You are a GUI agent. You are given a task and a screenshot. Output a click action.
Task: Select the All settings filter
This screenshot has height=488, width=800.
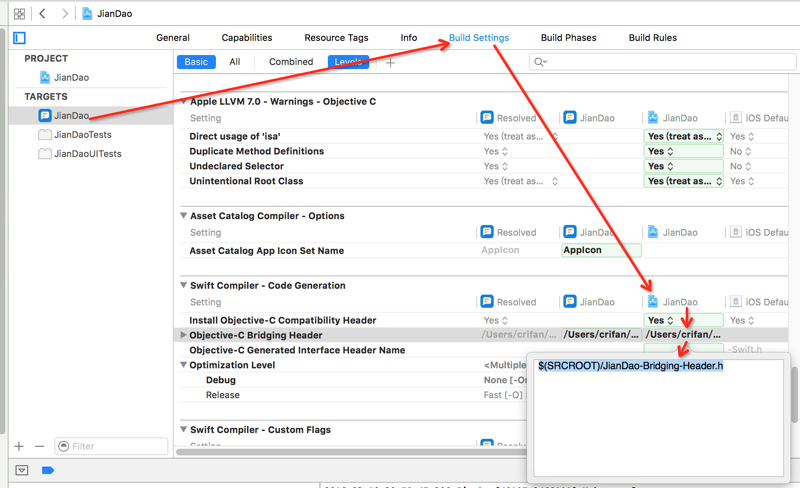235,62
